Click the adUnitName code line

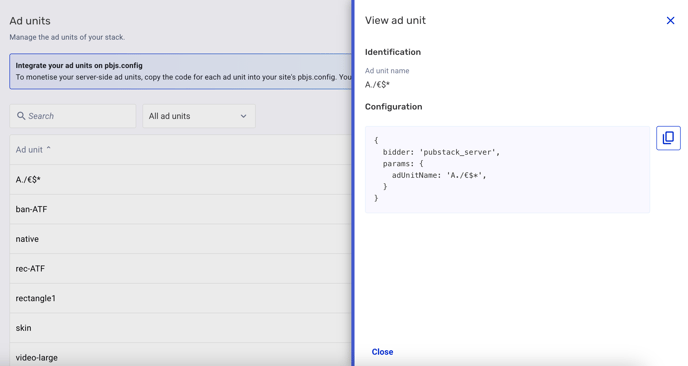pos(439,175)
